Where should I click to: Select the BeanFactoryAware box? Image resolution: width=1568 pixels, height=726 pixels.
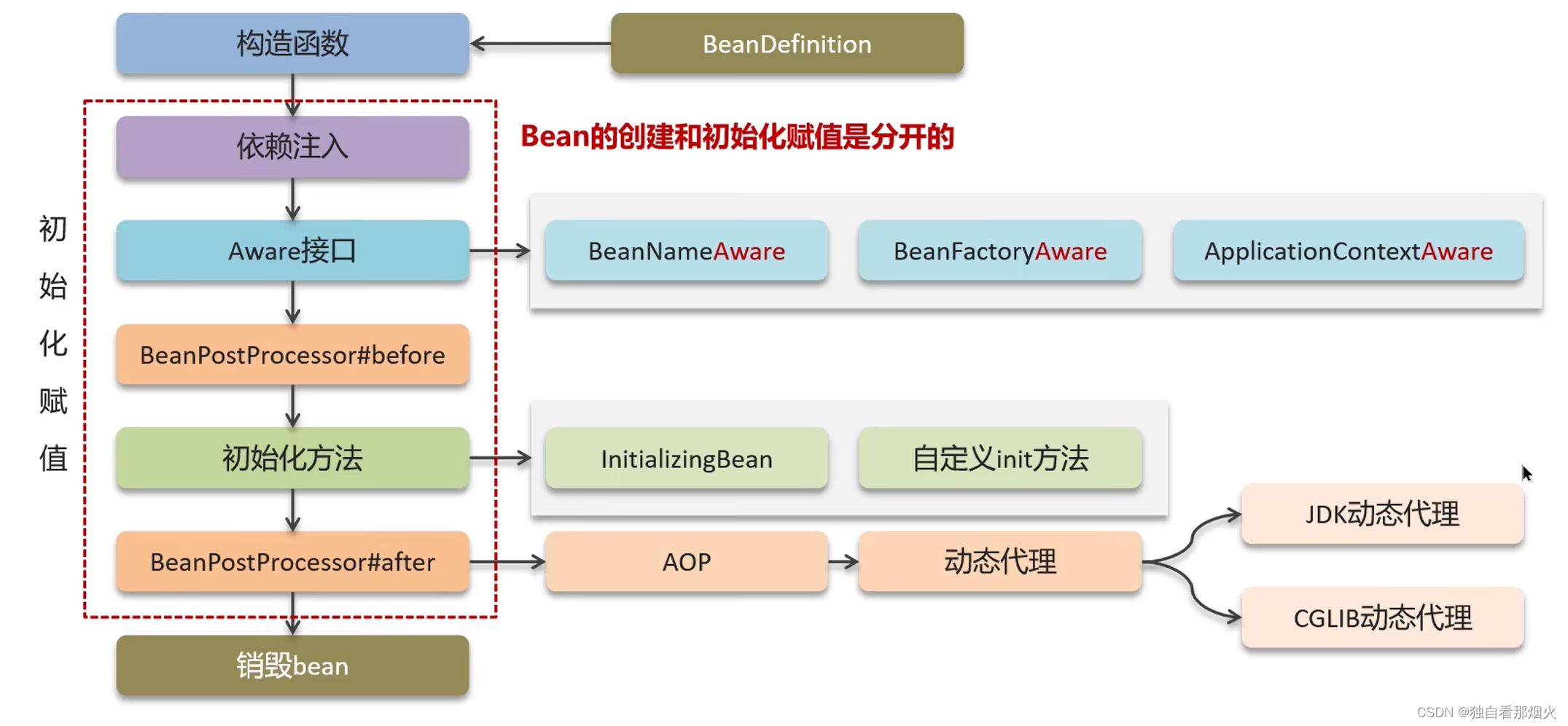1000,251
